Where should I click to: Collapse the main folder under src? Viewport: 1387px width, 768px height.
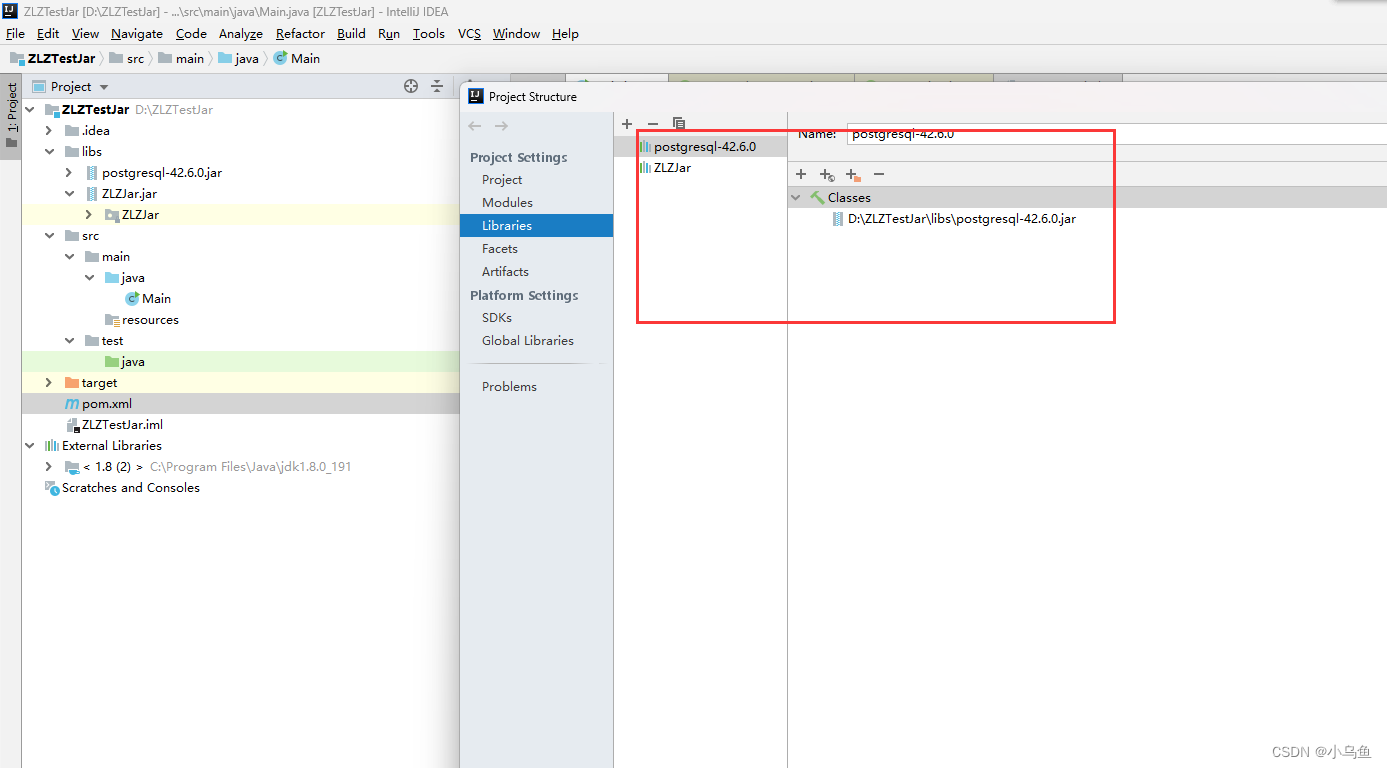69,257
